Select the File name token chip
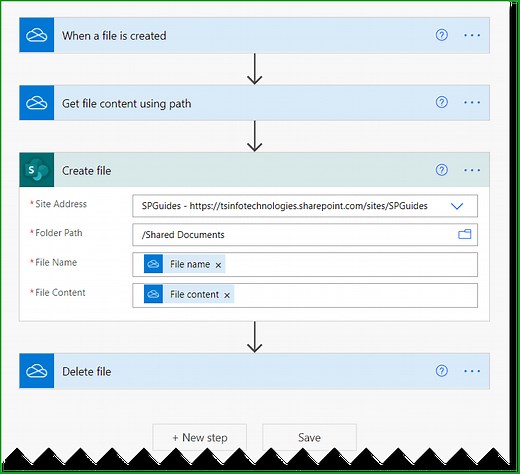Screen dimensions: 520x474 pos(184,264)
